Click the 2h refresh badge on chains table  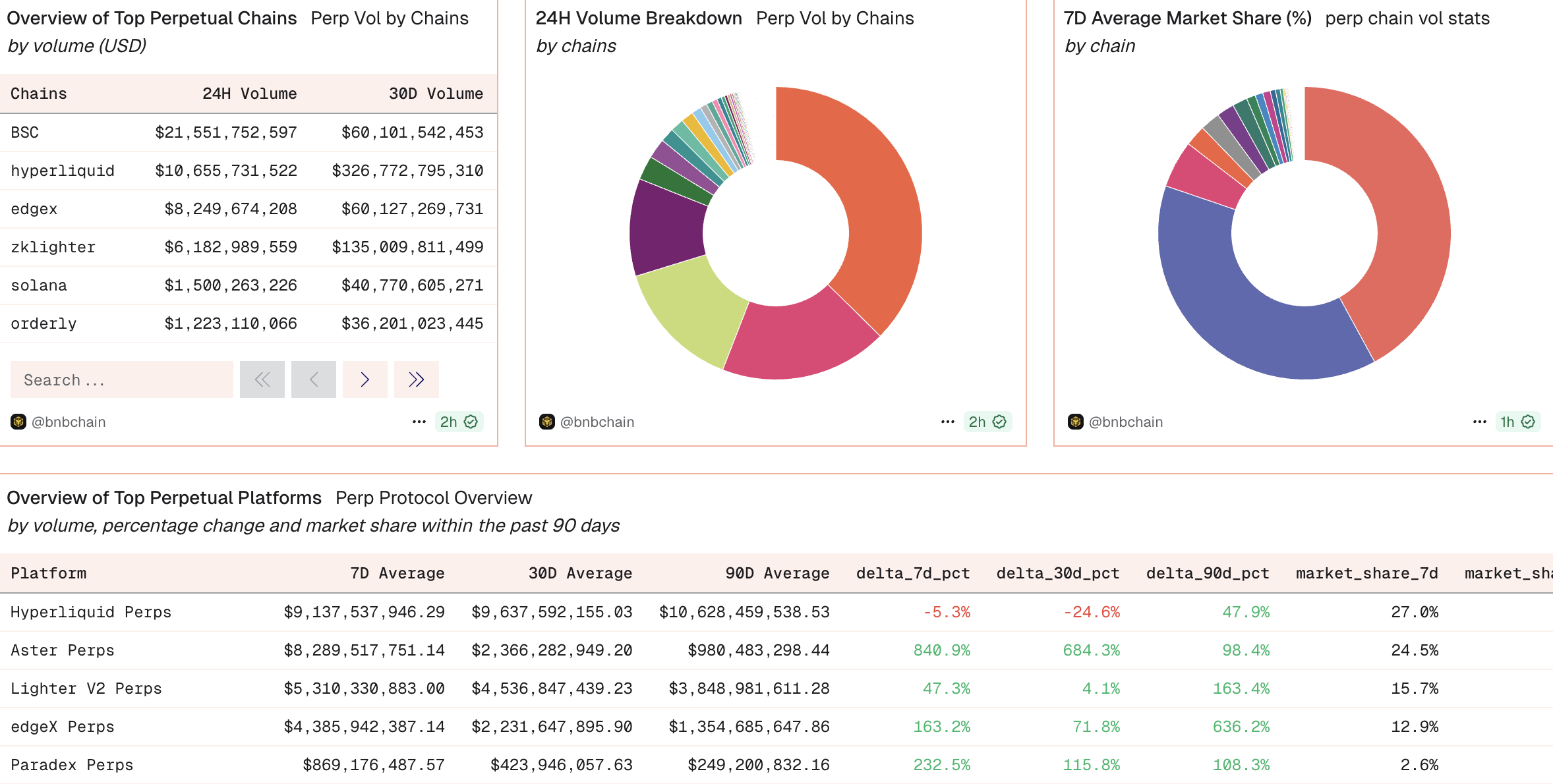[x=459, y=422]
